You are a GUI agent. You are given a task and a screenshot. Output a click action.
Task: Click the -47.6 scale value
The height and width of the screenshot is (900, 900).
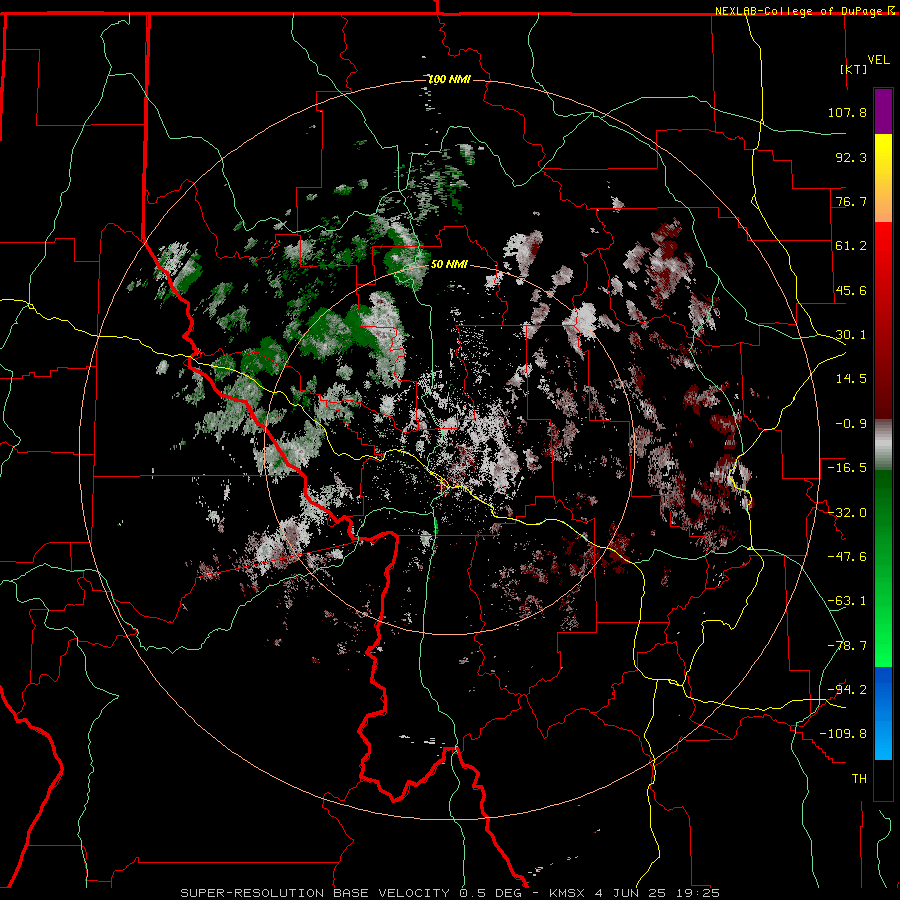point(847,557)
